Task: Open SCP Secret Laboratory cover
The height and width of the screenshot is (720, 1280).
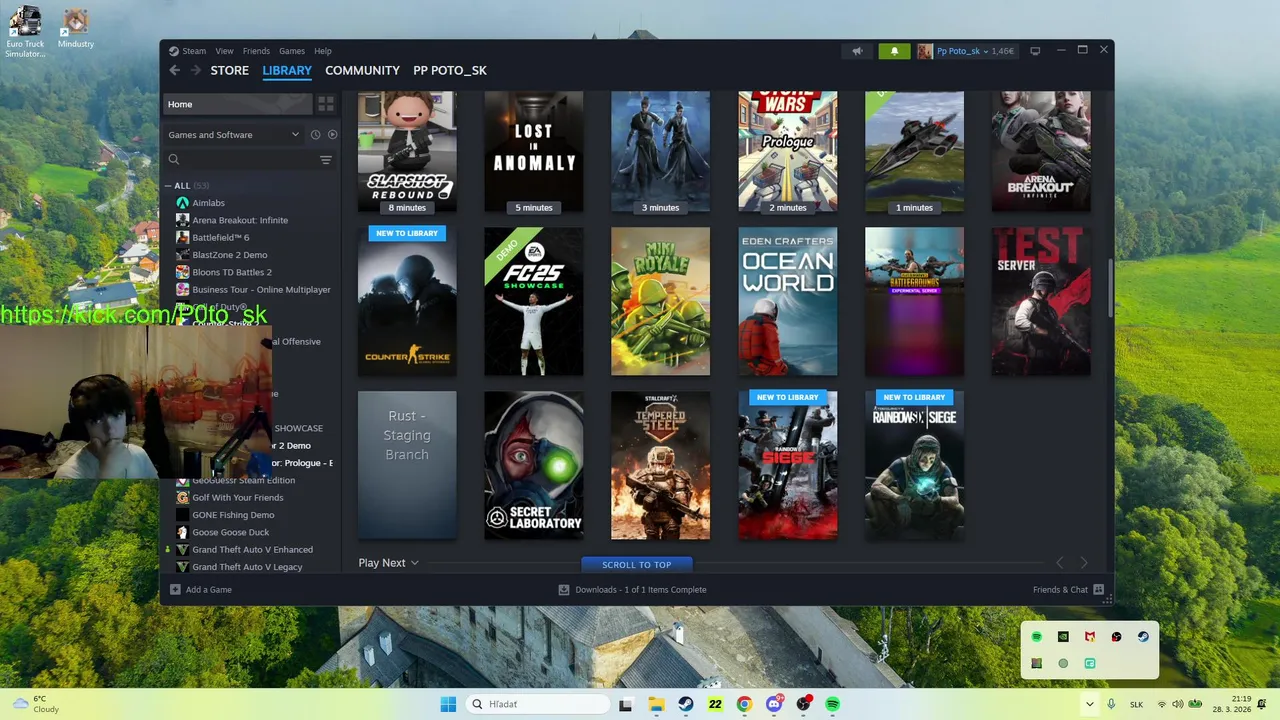Action: [x=534, y=465]
